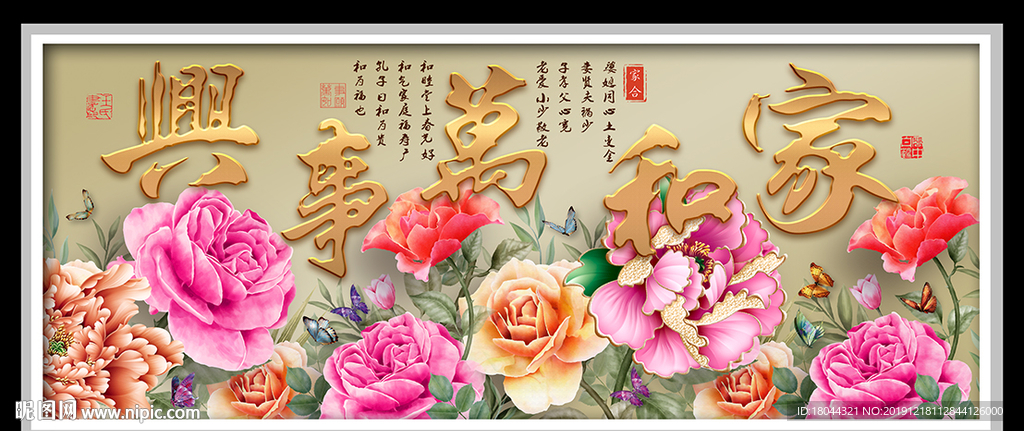Click the red seal reading 家合
This screenshot has height=431, width=1024.
tap(633, 83)
